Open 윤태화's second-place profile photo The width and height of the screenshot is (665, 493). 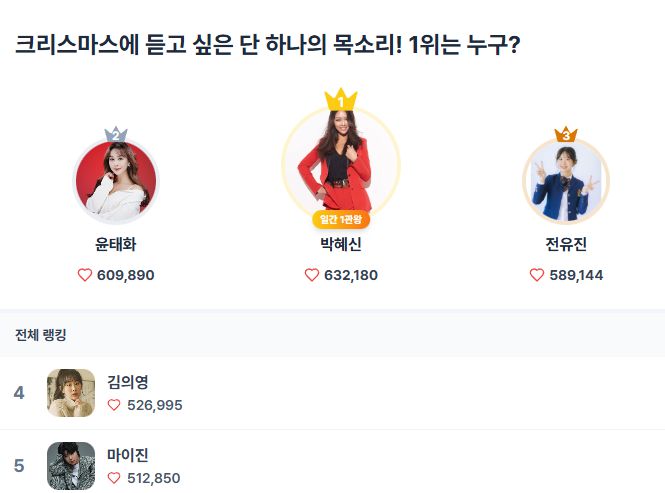point(116,183)
